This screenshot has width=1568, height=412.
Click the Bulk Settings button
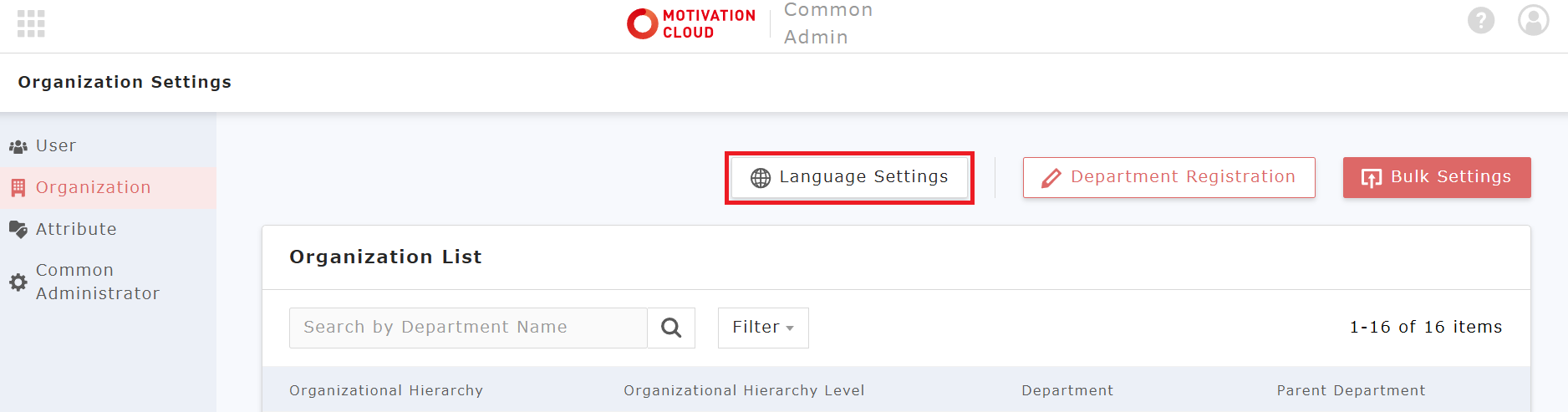1436,177
